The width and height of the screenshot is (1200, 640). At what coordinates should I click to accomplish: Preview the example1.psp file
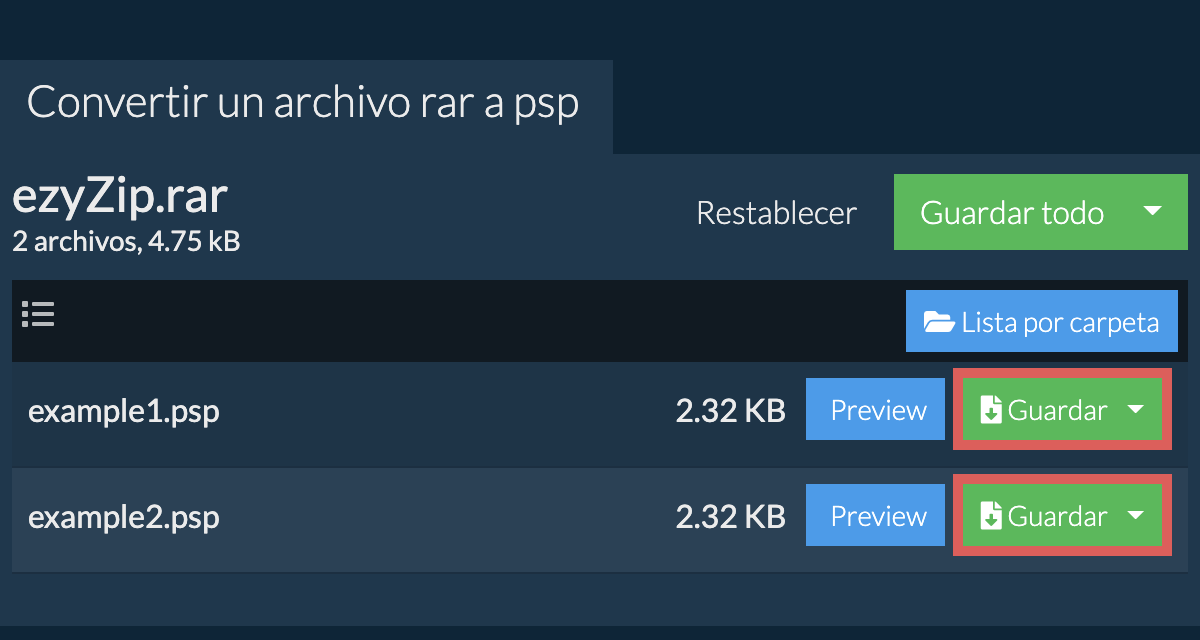point(877,410)
